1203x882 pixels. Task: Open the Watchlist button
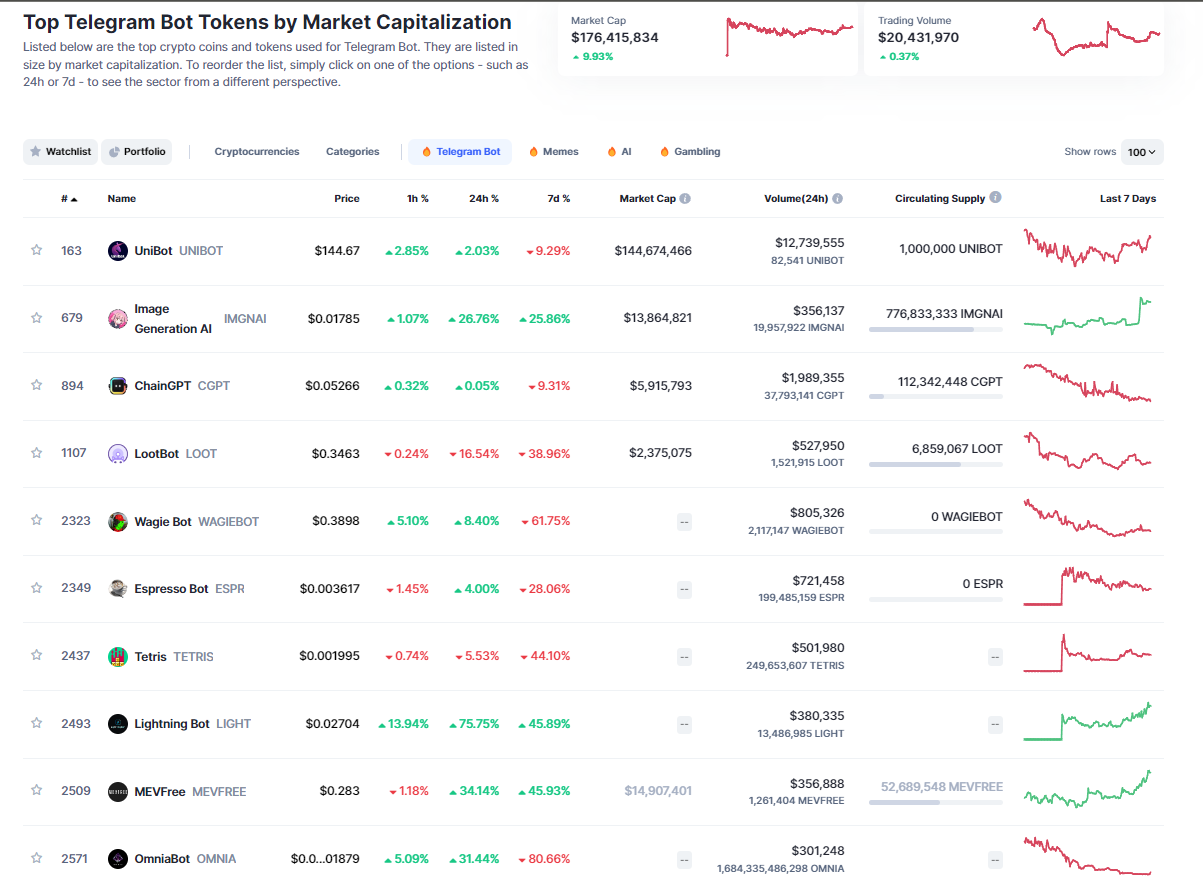[x=60, y=152]
